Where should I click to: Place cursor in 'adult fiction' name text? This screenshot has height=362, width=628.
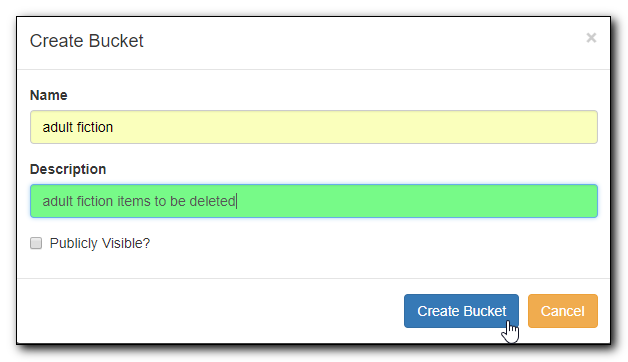78,127
